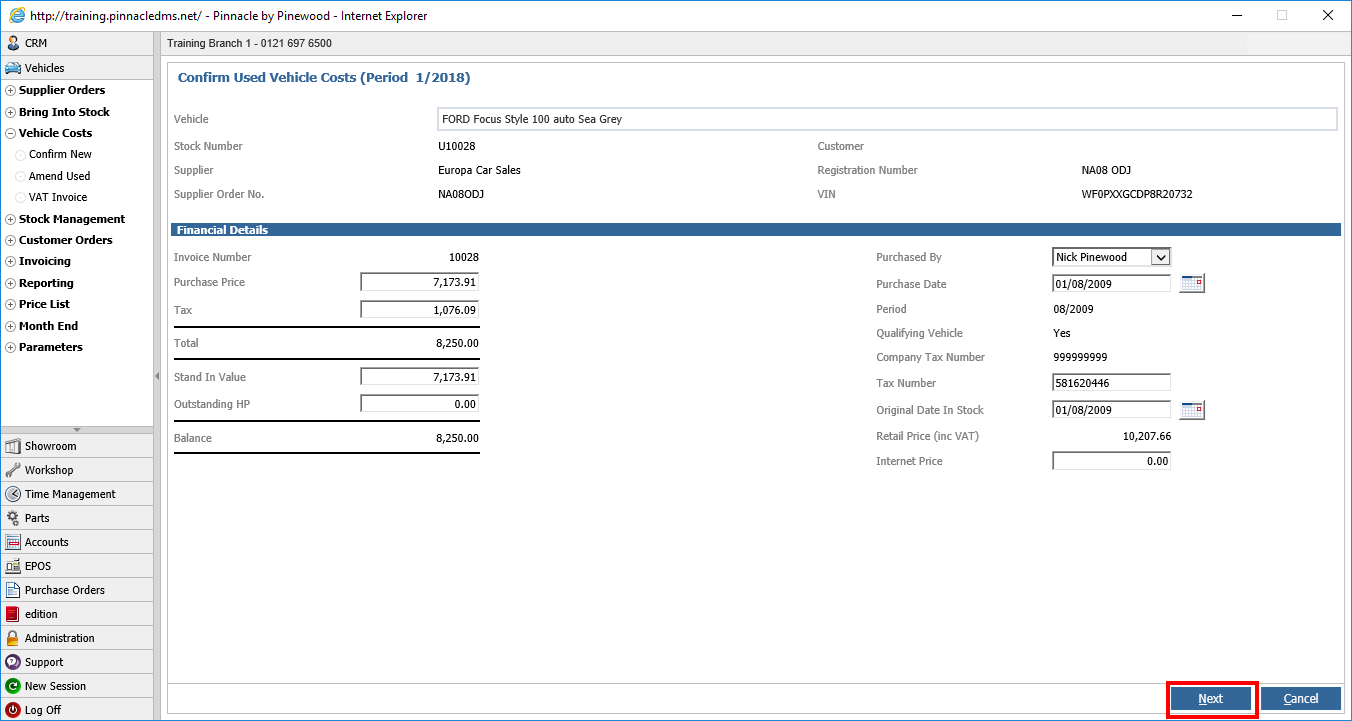Click the Tax amount input field
The height and width of the screenshot is (721, 1352).
click(x=420, y=310)
